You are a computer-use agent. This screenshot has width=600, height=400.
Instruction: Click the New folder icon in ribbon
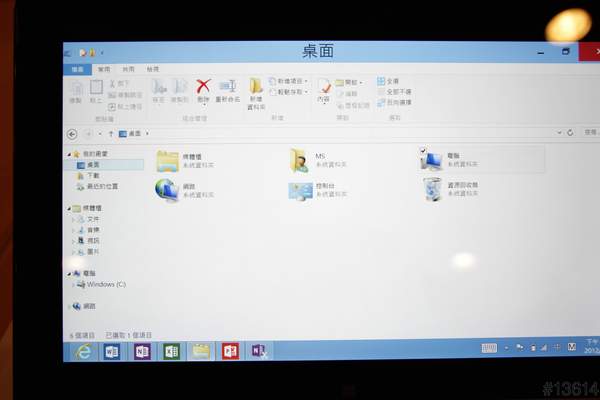256,86
